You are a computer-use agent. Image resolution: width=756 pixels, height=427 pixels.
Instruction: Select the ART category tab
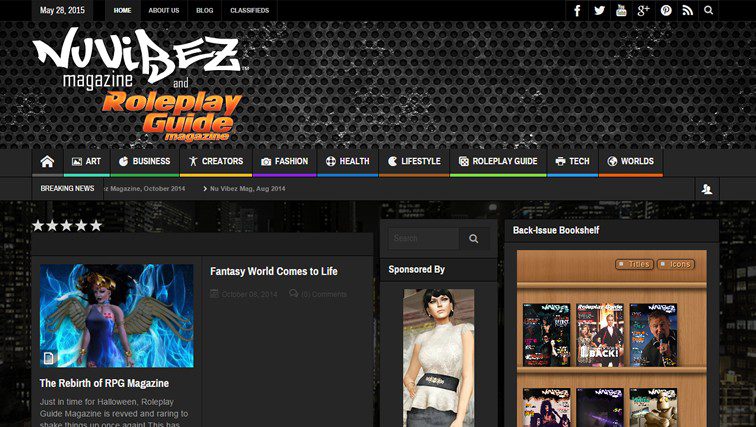(87, 161)
